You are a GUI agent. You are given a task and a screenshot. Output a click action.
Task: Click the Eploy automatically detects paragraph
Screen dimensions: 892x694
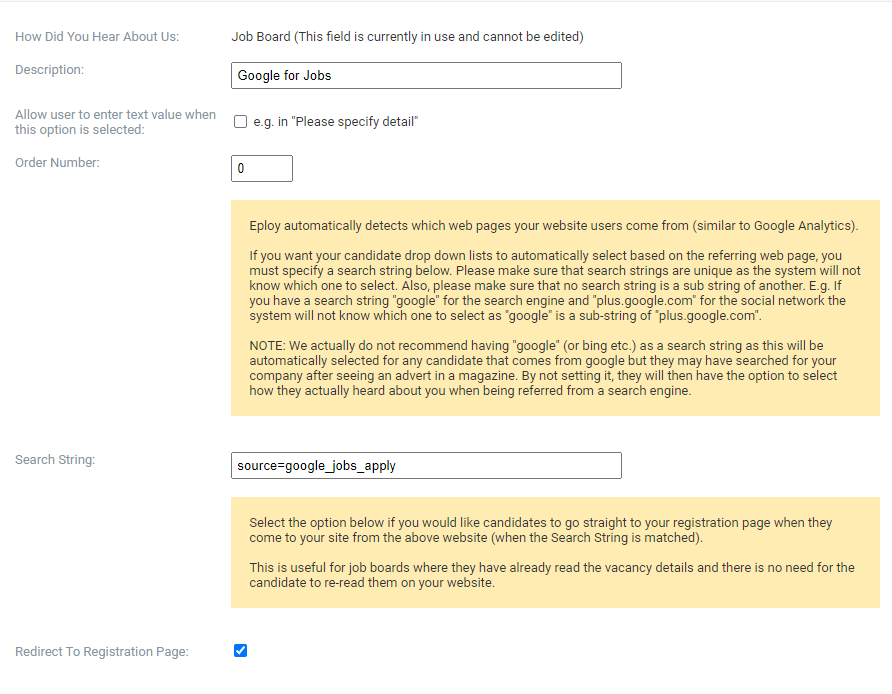point(554,226)
